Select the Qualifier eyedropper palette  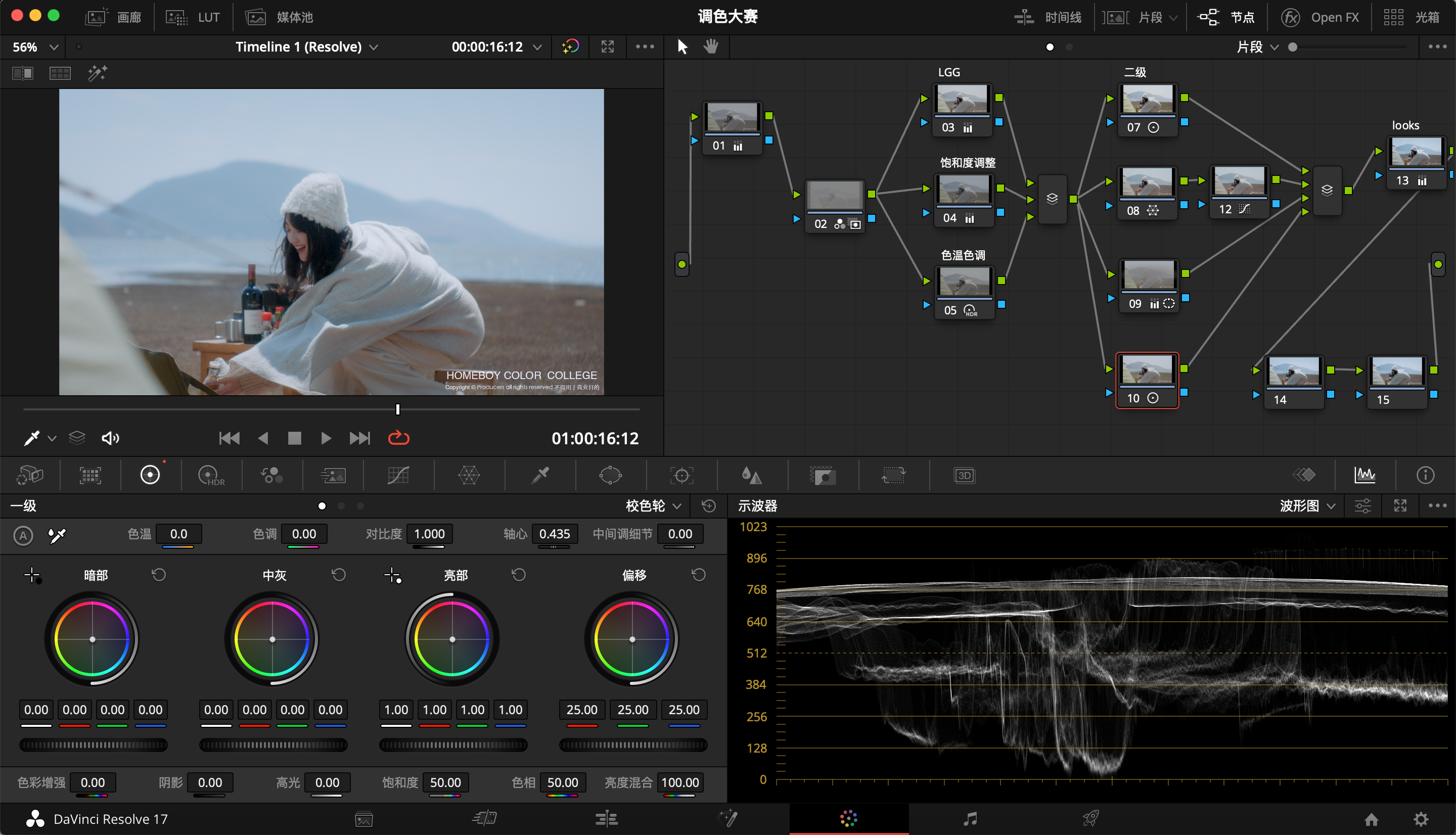[x=539, y=476]
